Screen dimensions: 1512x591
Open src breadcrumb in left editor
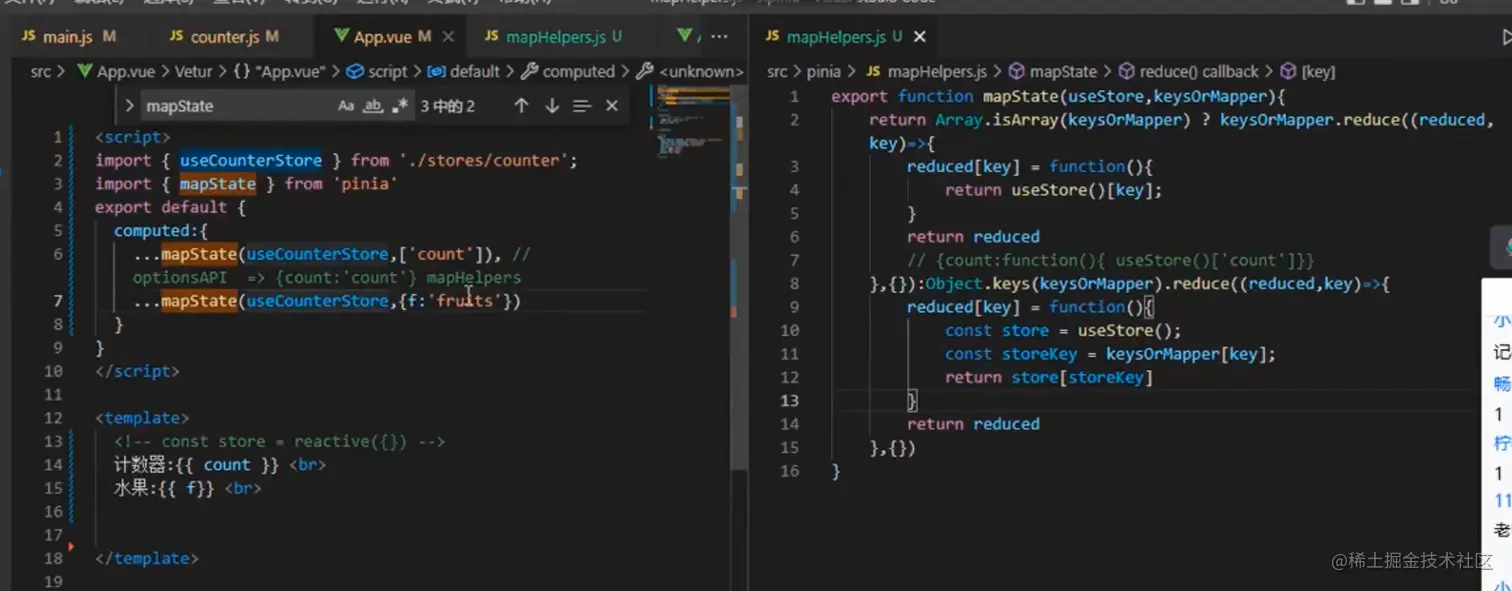point(41,72)
